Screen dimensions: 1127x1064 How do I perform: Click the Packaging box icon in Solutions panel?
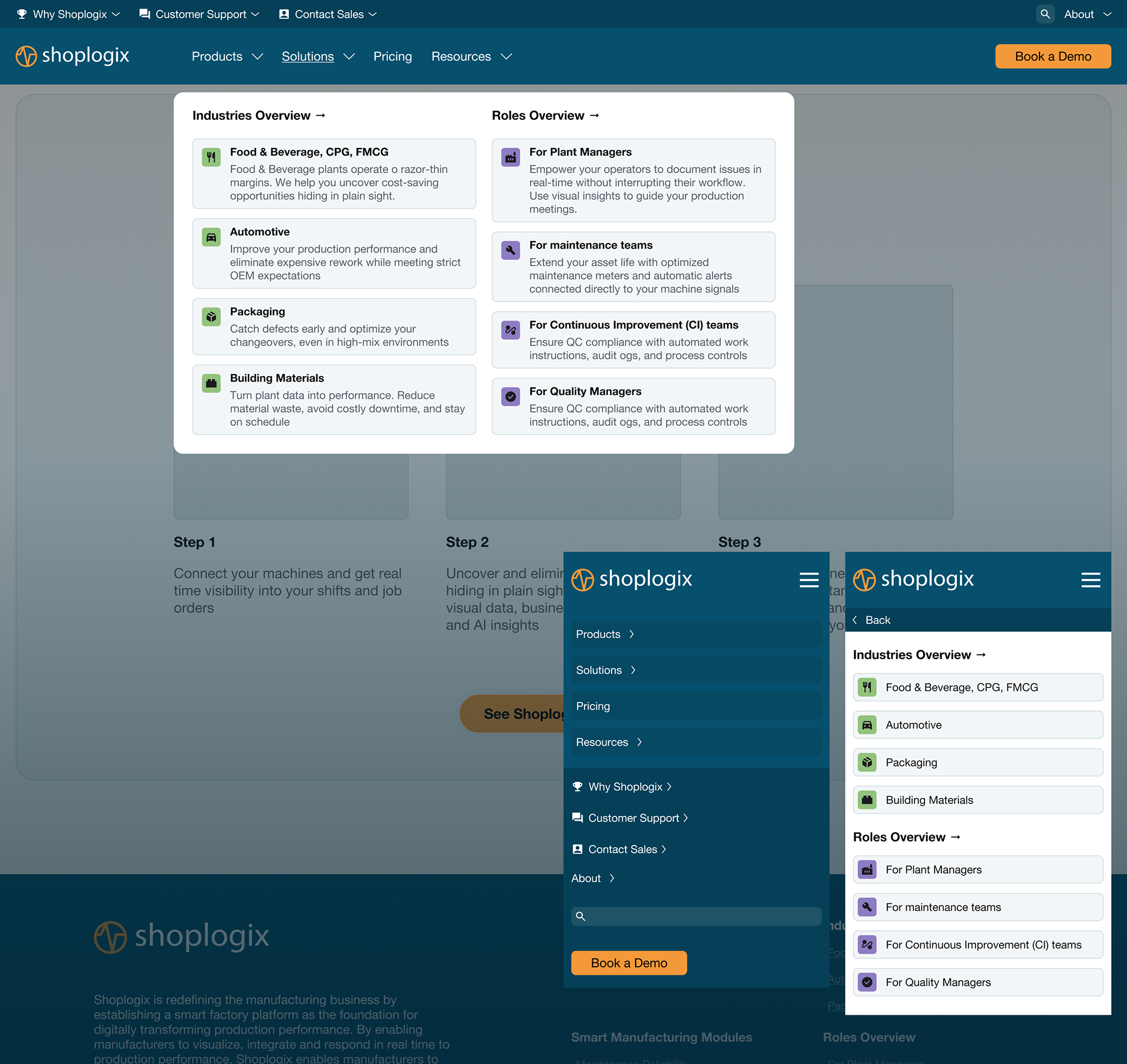211,317
